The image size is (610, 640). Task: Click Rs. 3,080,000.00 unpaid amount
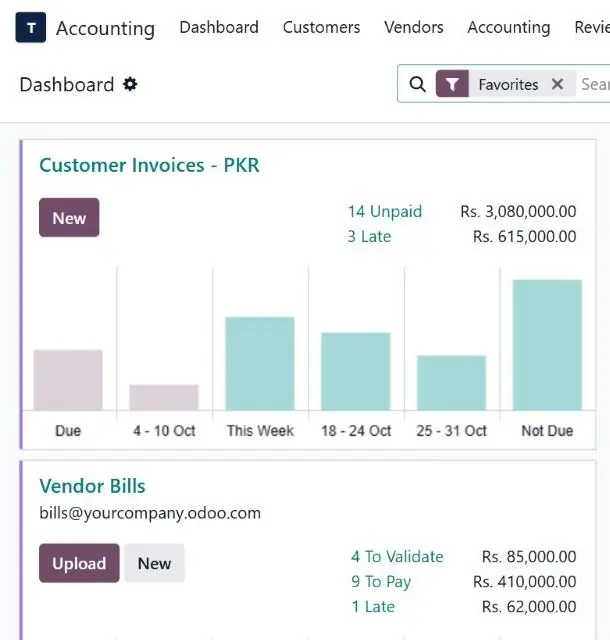[x=518, y=211]
